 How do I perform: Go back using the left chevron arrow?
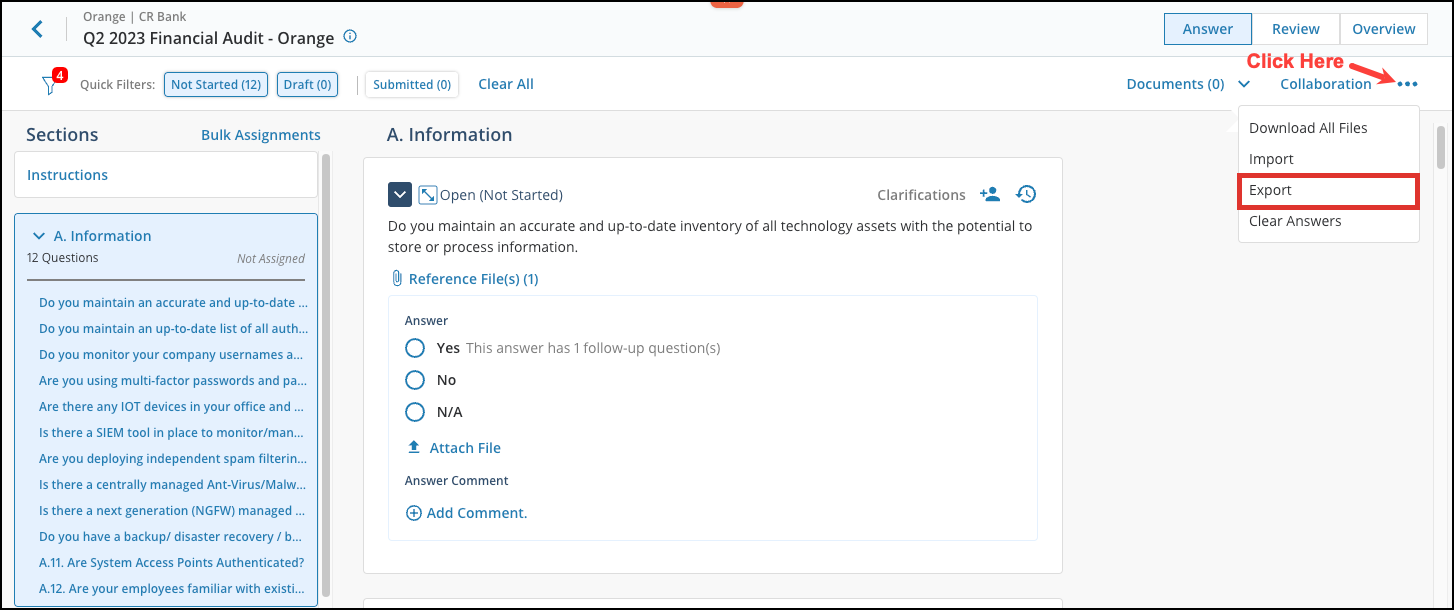click(37, 29)
